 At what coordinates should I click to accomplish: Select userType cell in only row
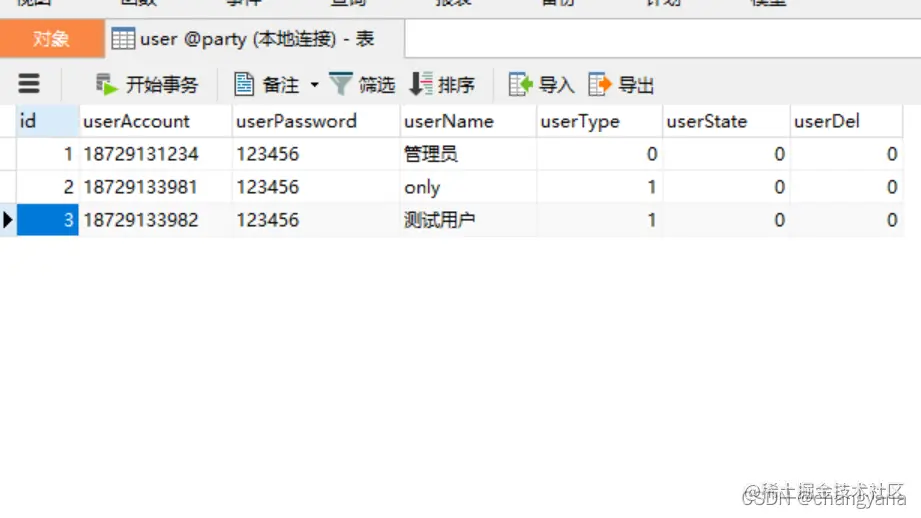[x=600, y=187]
